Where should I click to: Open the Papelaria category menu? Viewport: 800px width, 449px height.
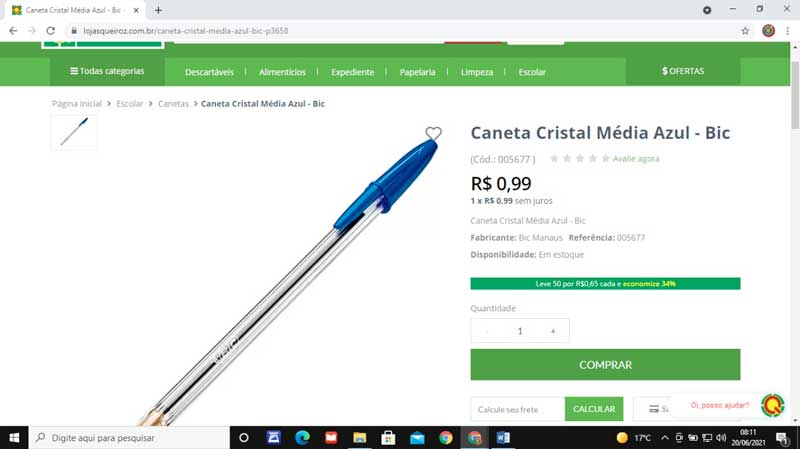click(417, 72)
